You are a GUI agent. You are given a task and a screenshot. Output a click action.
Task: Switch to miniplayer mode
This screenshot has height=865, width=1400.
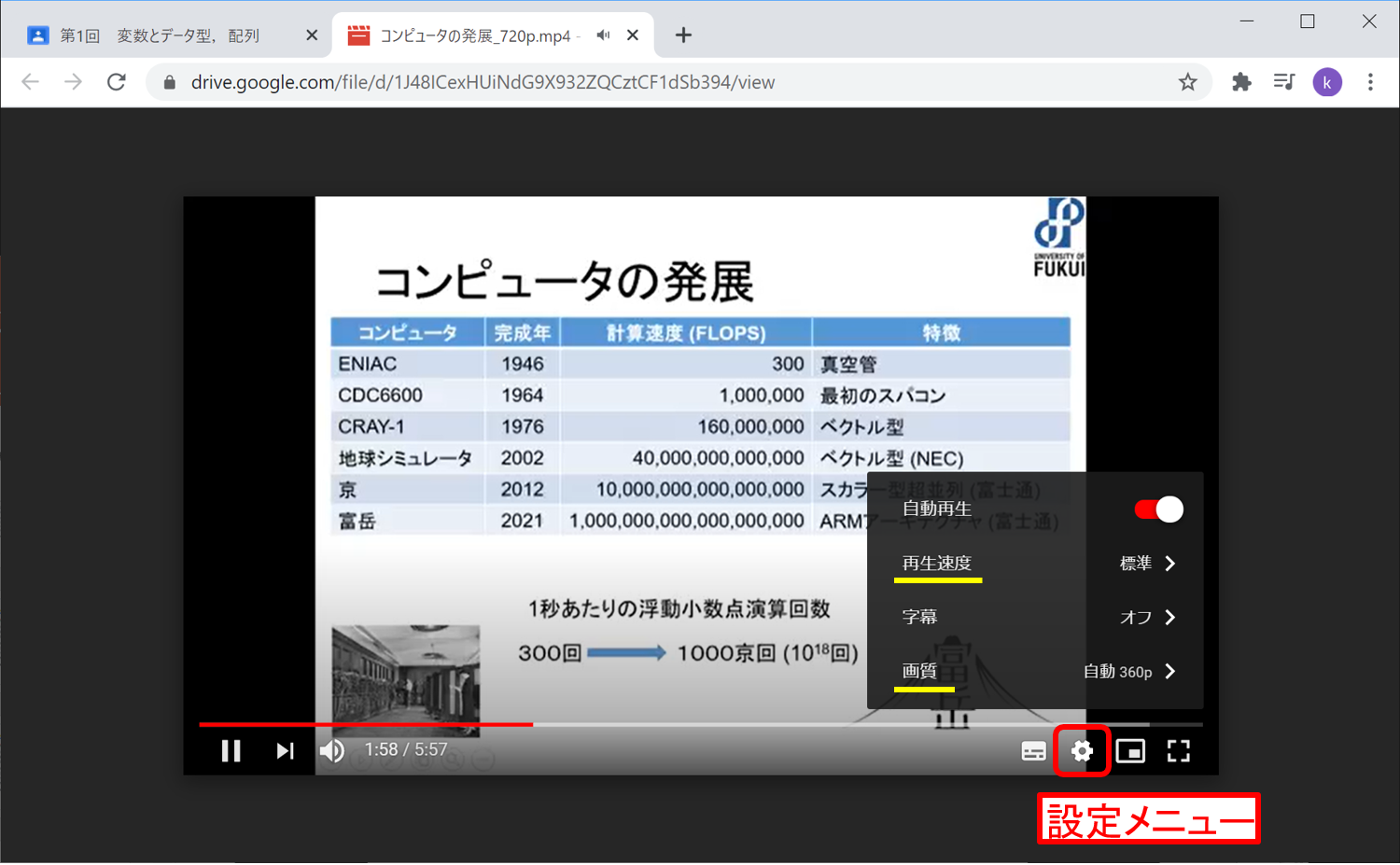(1130, 751)
